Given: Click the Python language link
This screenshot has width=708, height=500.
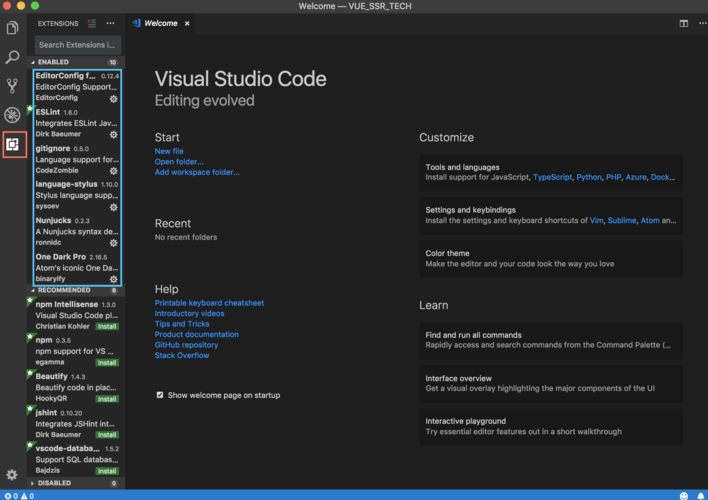Looking at the screenshot, I should click(x=589, y=177).
